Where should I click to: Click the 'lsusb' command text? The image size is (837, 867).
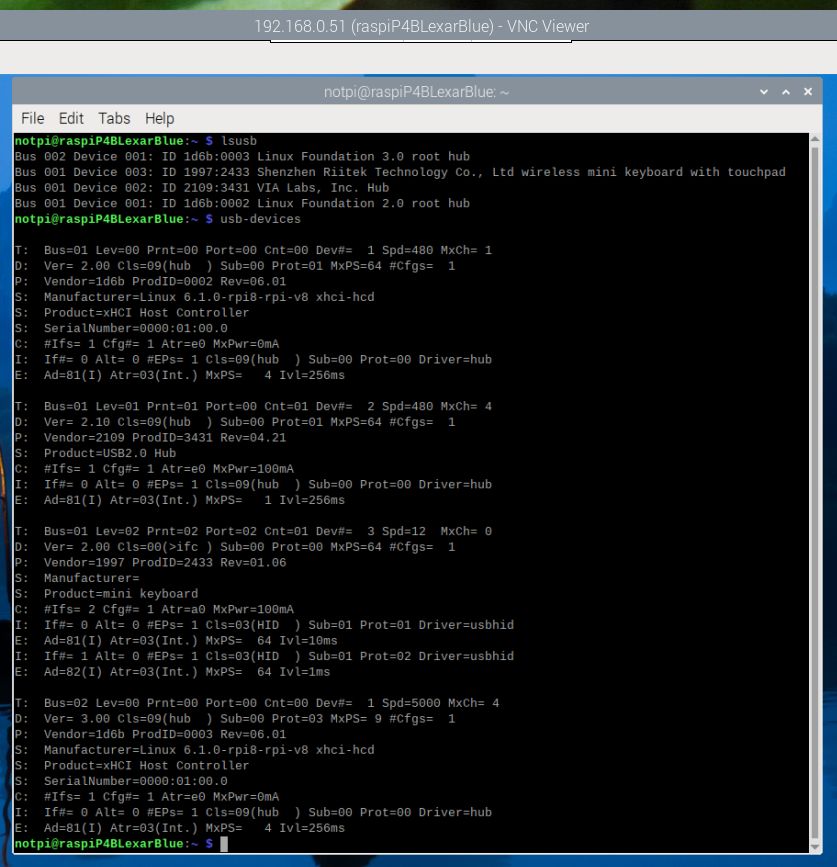(x=238, y=141)
